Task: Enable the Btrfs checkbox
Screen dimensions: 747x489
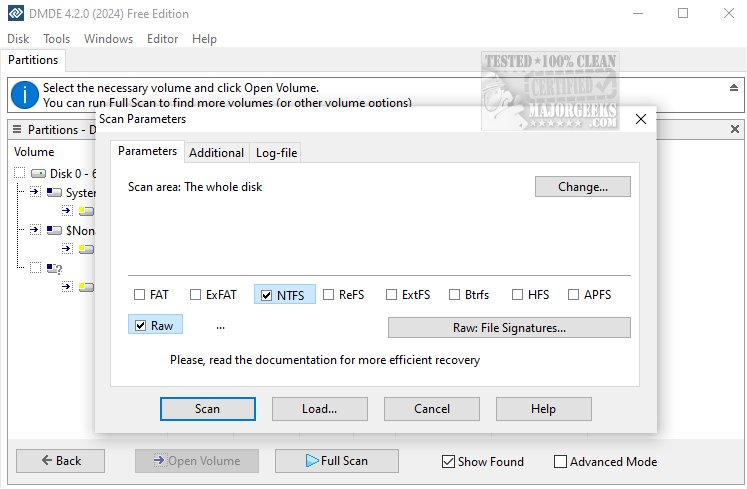Action: 454,295
